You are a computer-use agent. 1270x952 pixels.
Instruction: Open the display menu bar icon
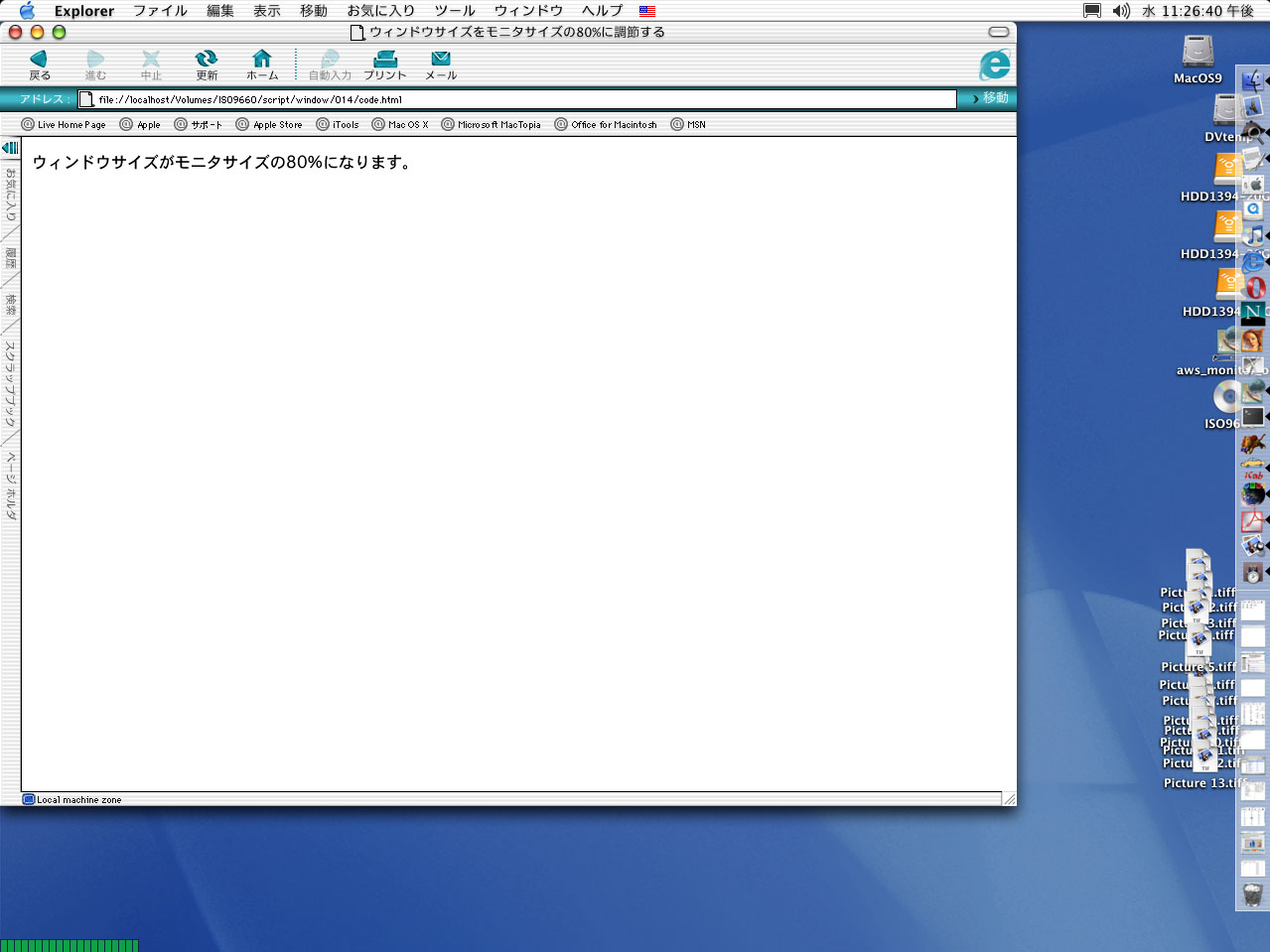1092,10
